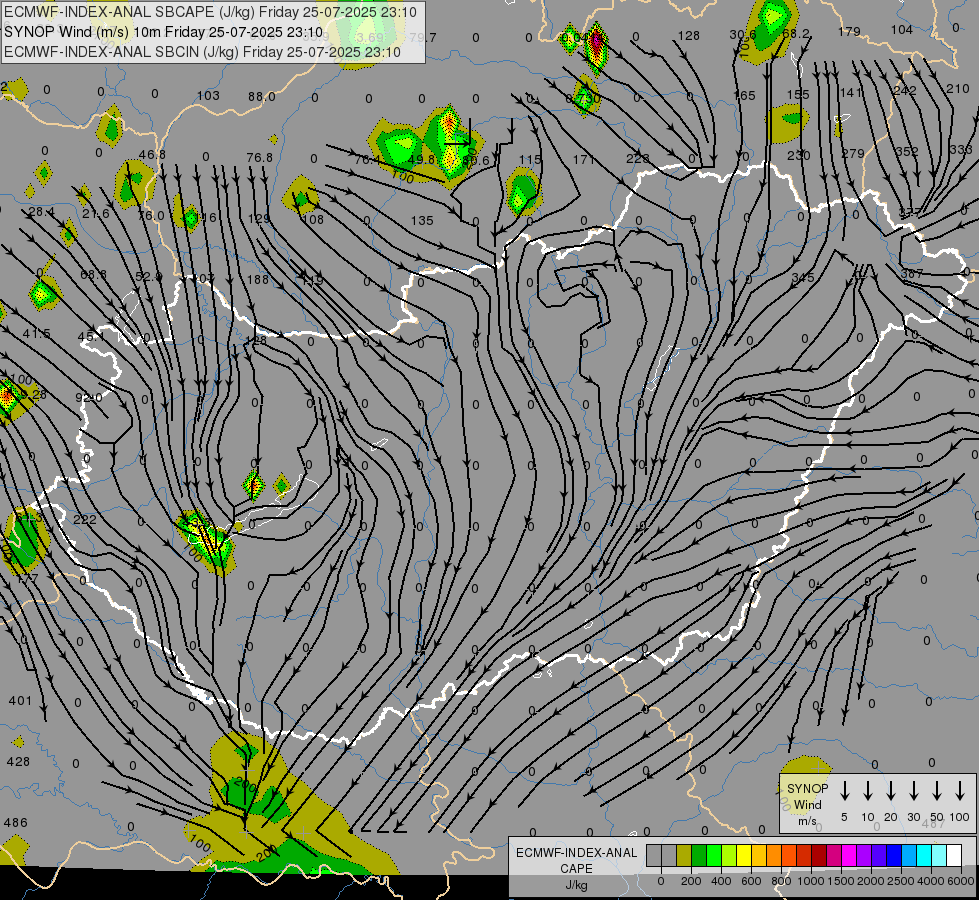Click the map value 188

[x=258, y=279]
